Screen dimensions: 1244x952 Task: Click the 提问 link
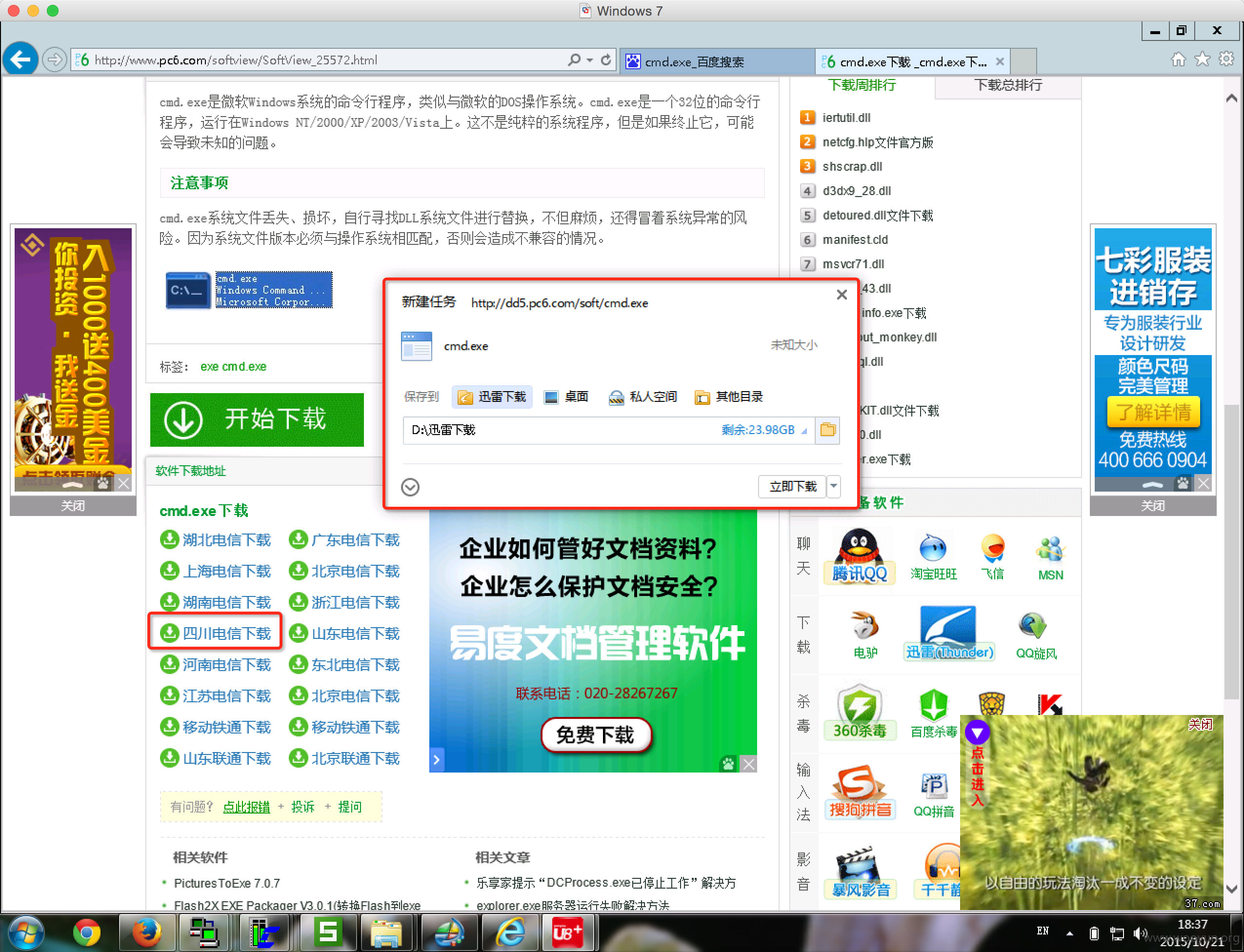(x=350, y=807)
